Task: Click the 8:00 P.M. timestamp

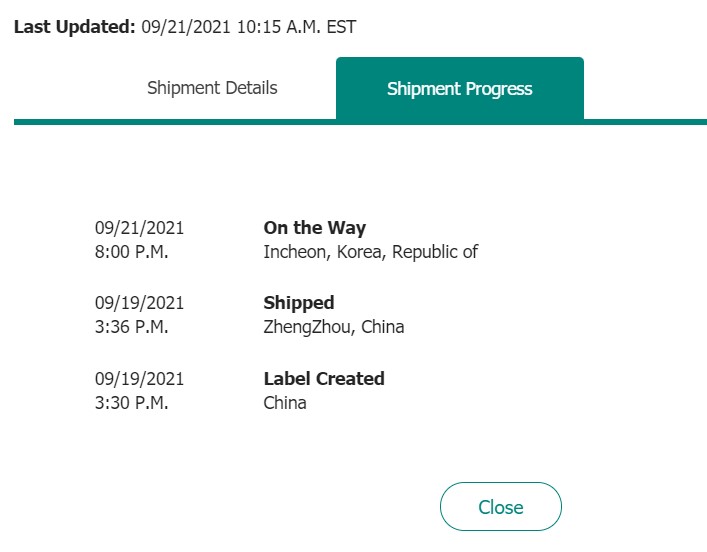Action: 131,252
